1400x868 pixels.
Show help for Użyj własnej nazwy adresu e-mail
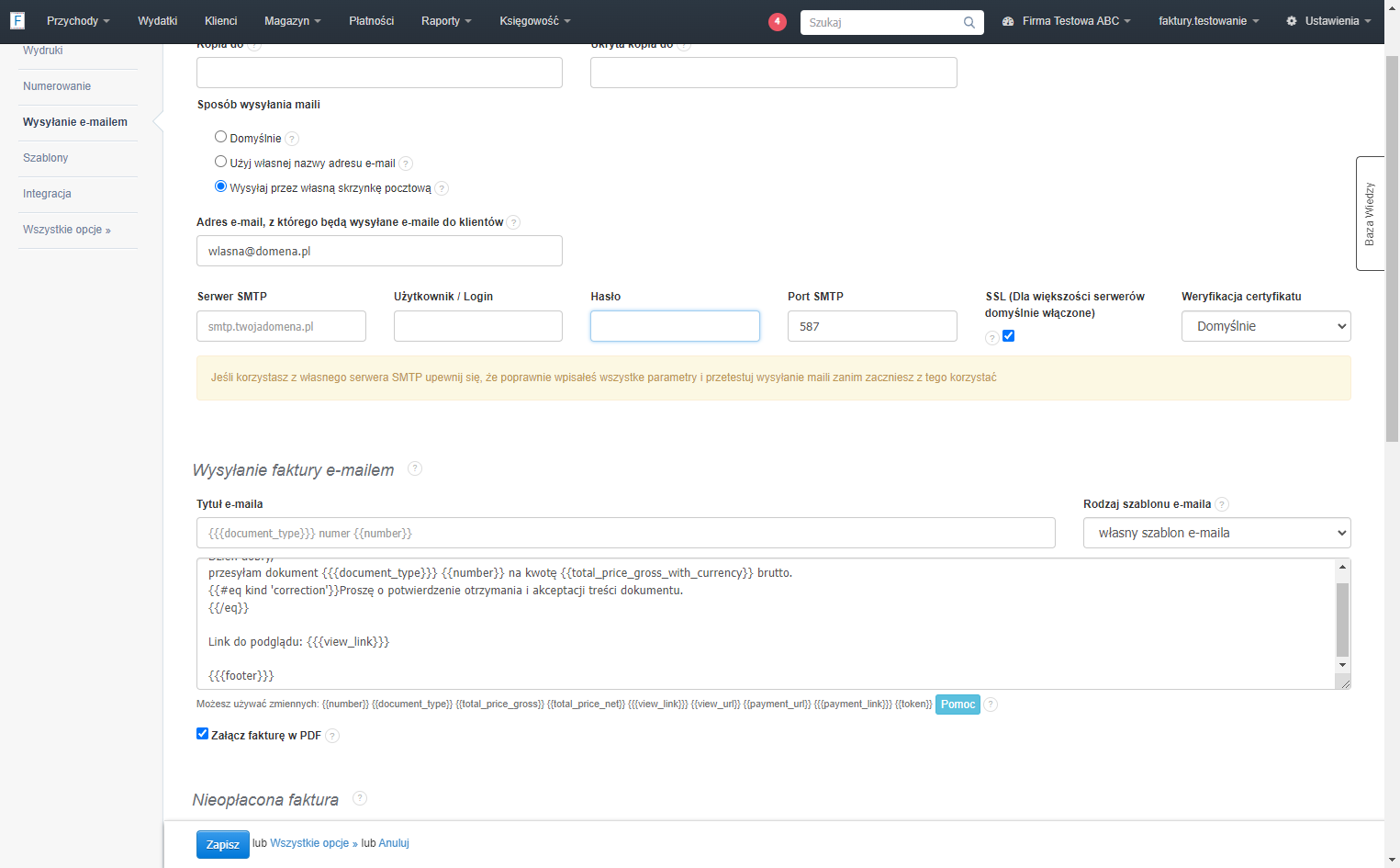tap(406, 163)
